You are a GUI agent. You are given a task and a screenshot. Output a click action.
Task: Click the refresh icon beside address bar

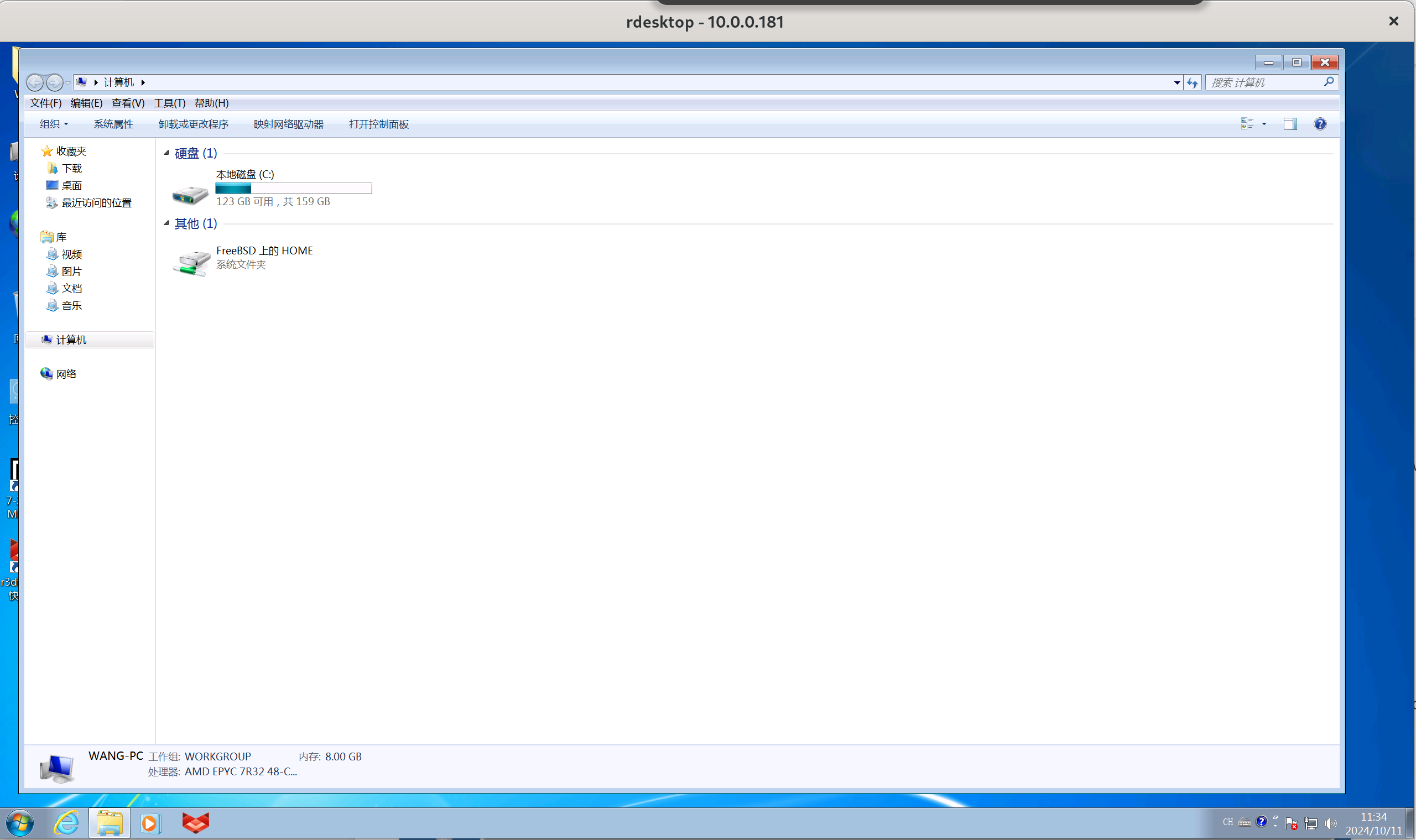1193,82
